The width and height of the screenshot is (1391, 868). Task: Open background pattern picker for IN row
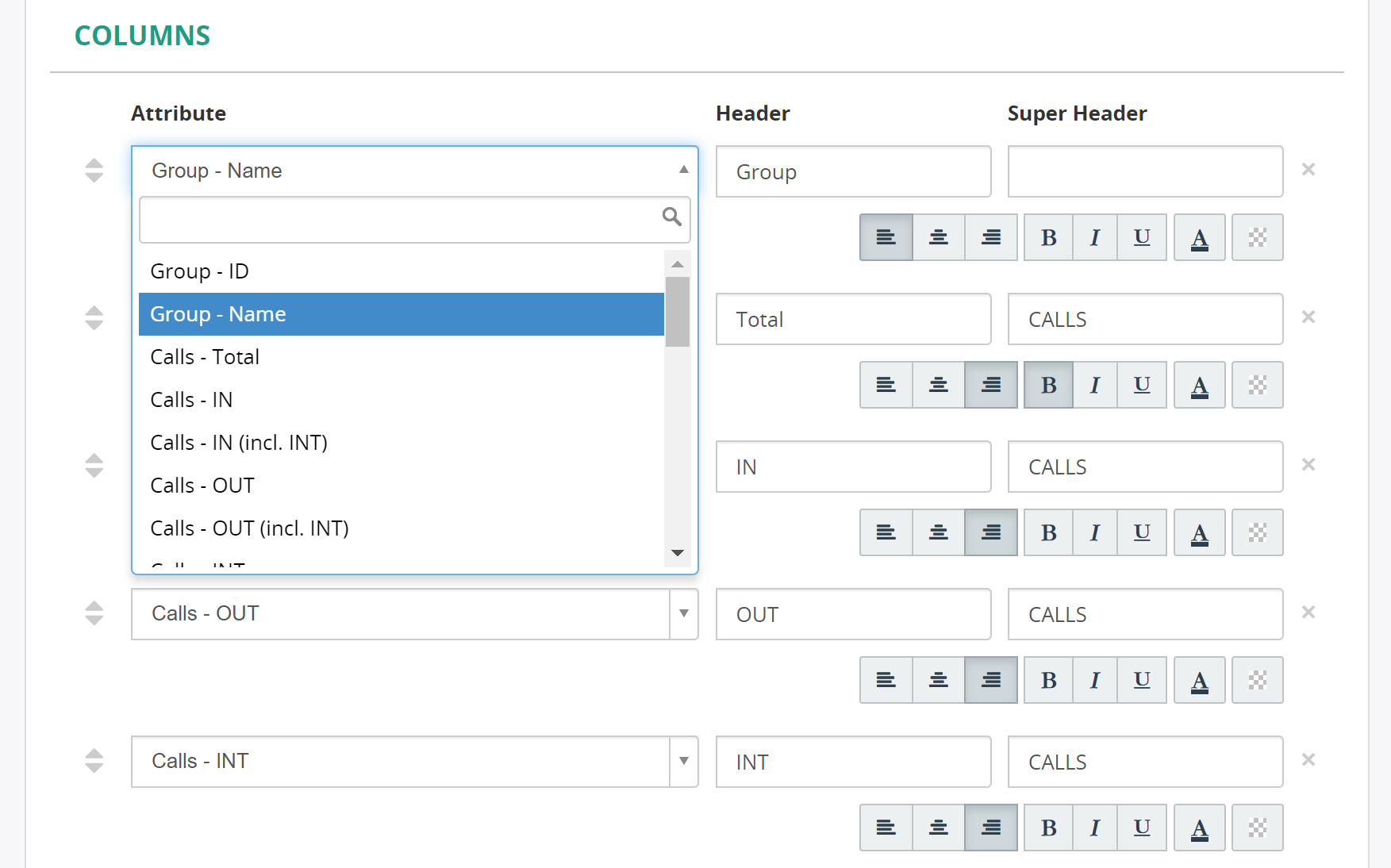pyautogui.click(x=1258, y=532)
